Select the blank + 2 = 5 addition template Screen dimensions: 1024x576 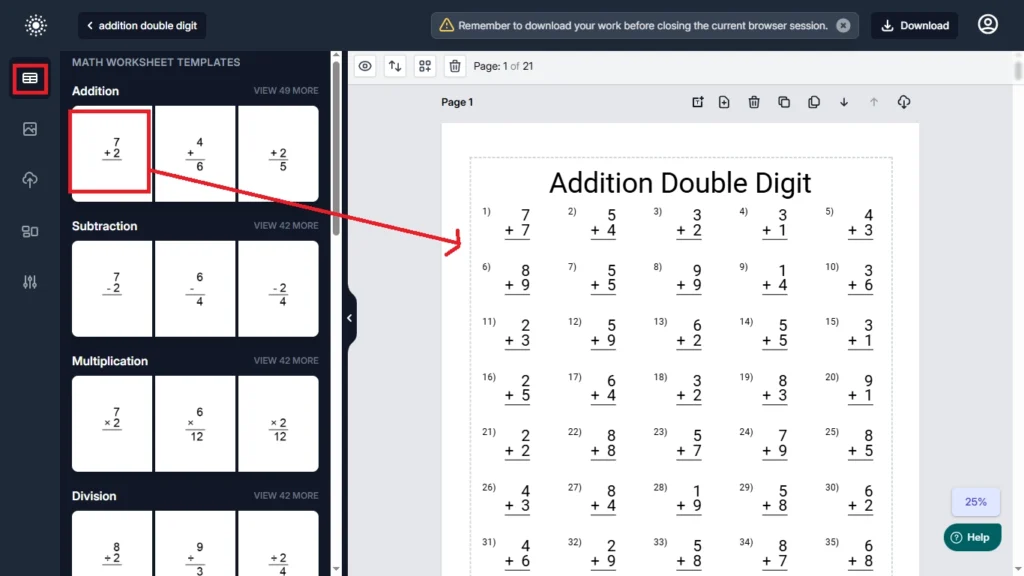pyautogui.click(x=278, y=153)
